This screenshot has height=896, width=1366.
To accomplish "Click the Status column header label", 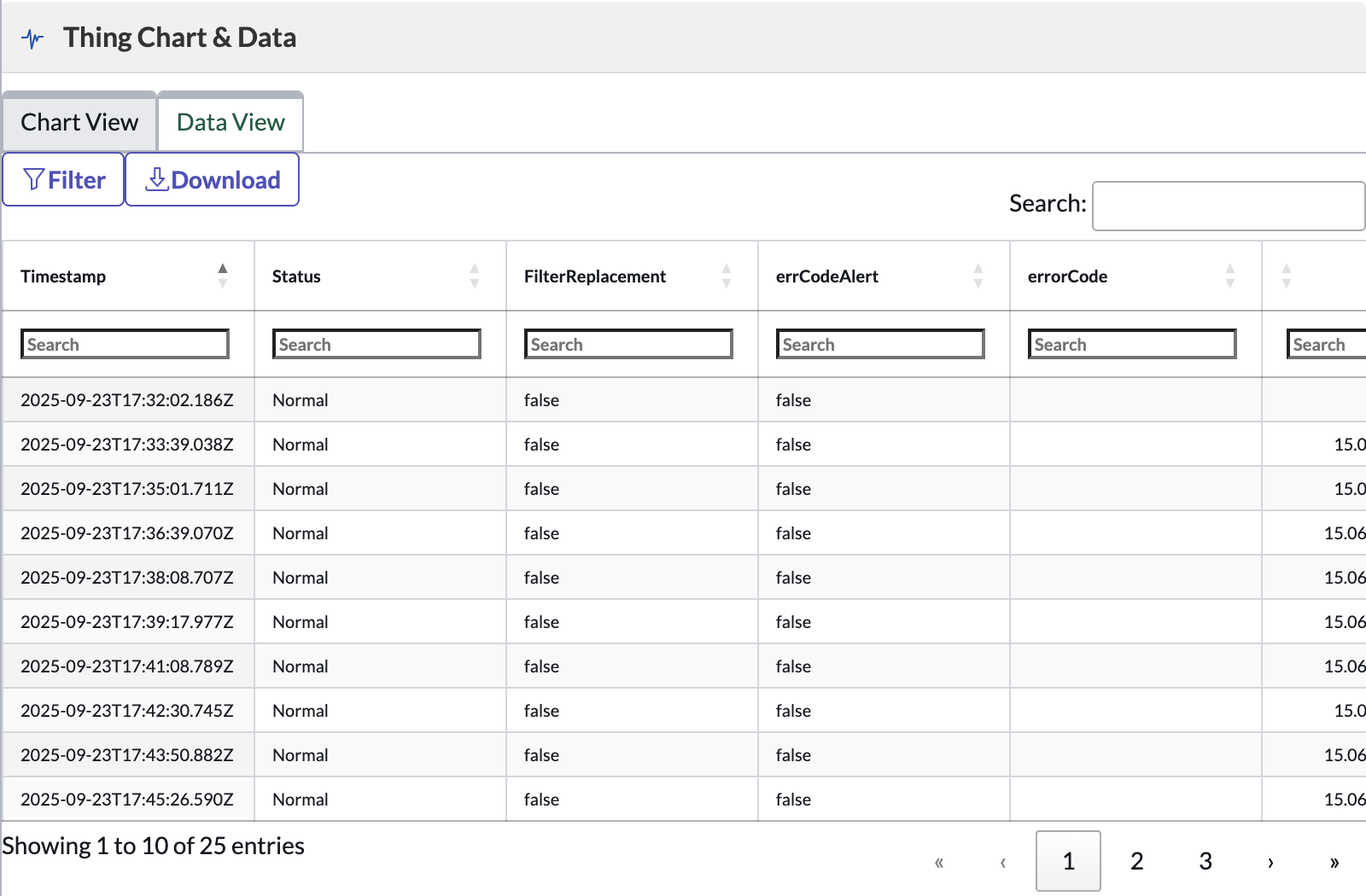I will [x=296, y=276].
